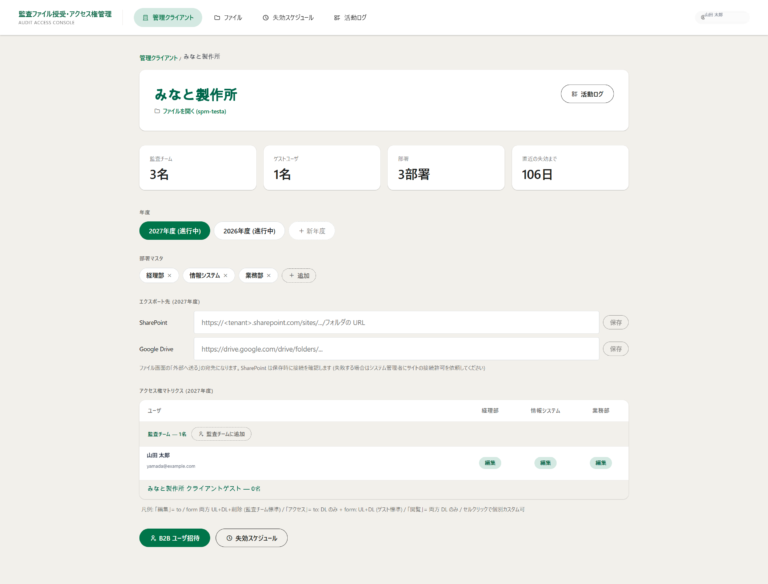Open the ファイル nav tab
The height and width of the screenshot is (584, 768).
click(x=228, y=18)
